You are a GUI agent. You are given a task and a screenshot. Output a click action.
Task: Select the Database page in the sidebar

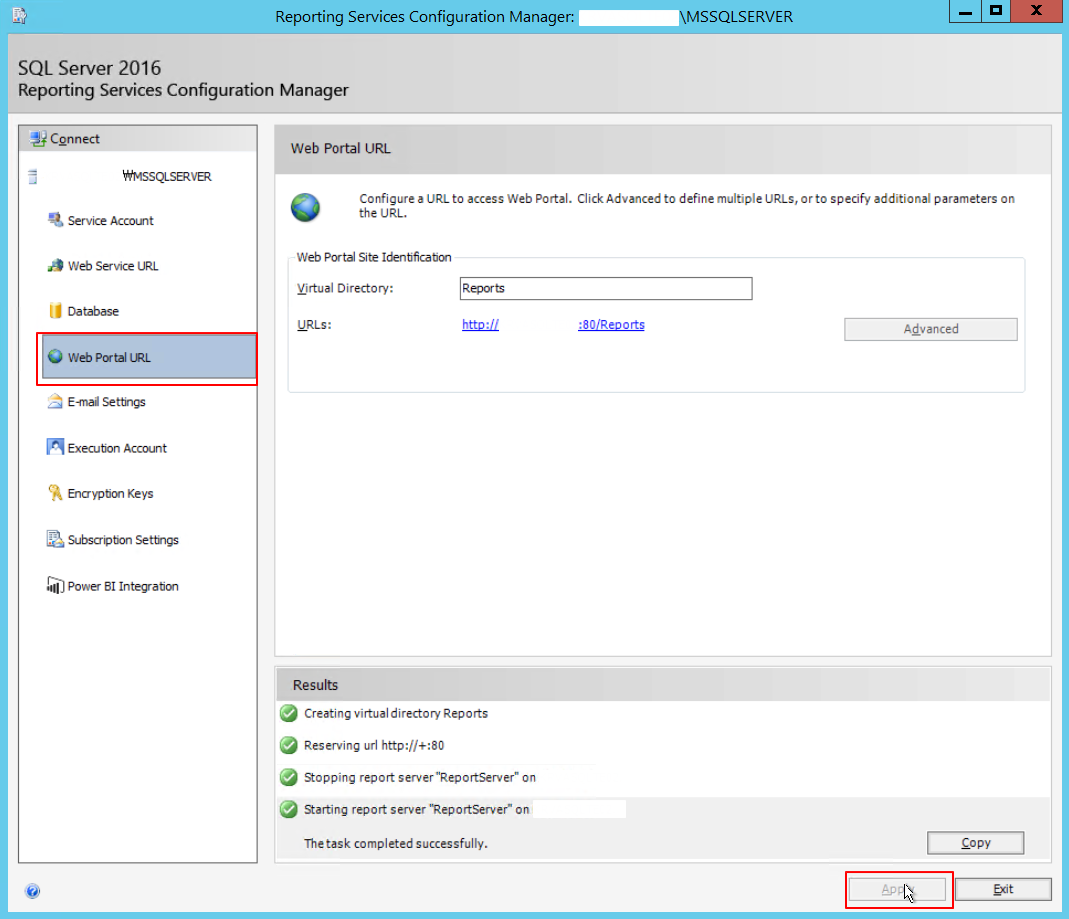pos(93,312)
